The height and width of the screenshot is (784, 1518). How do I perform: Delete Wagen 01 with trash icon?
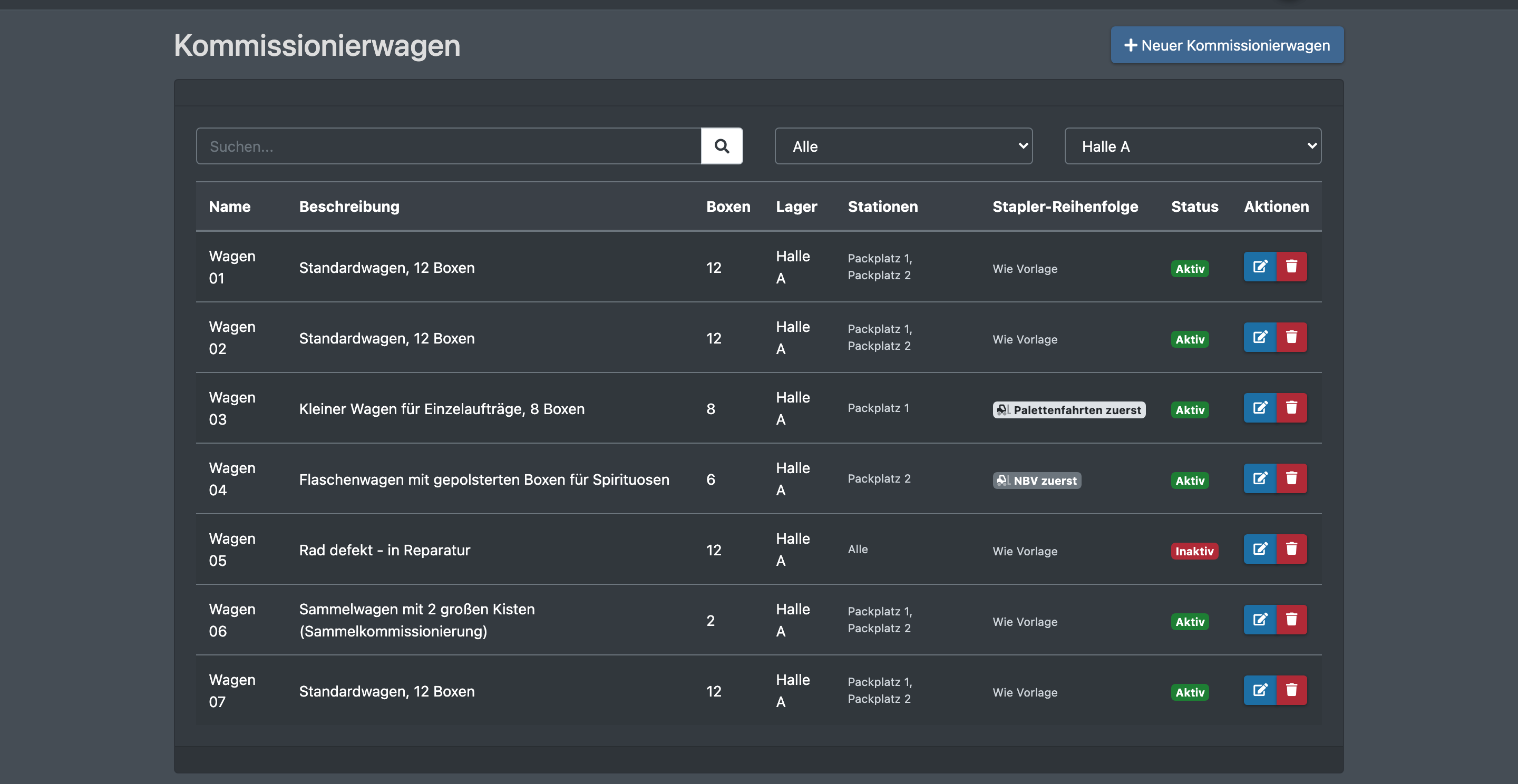[x=1291, y=267]
